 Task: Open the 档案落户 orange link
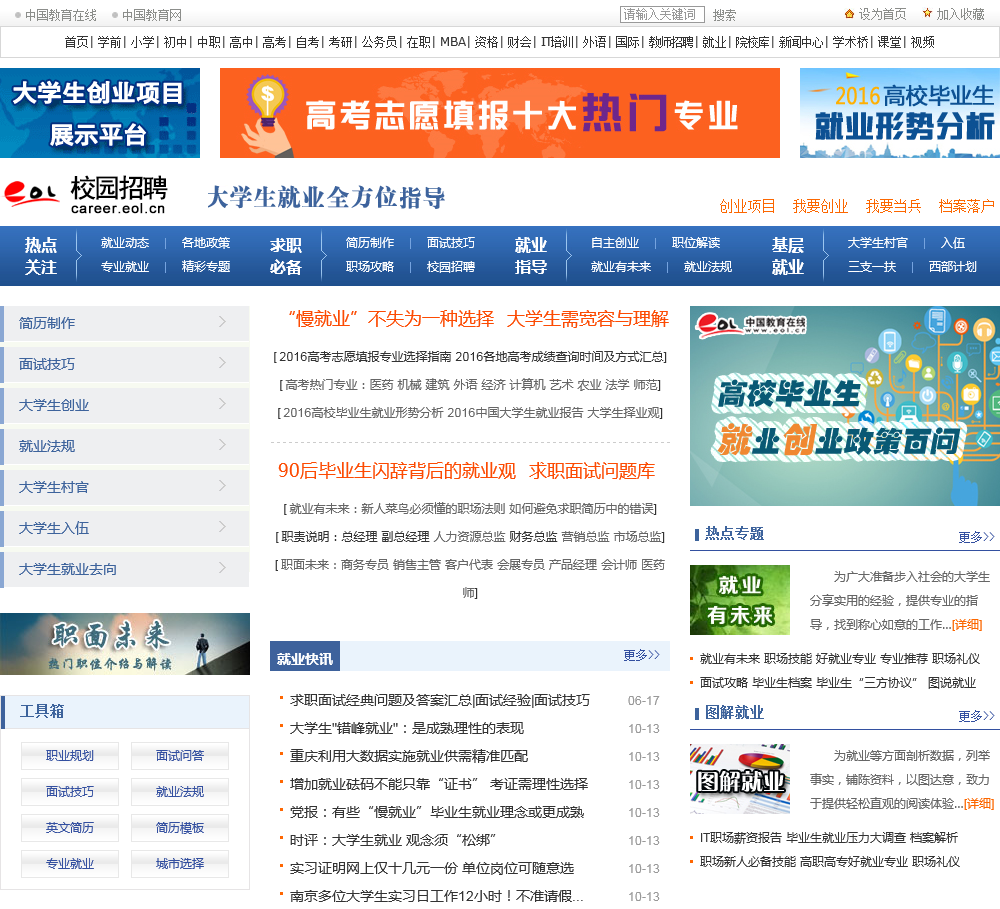[966, 206]
